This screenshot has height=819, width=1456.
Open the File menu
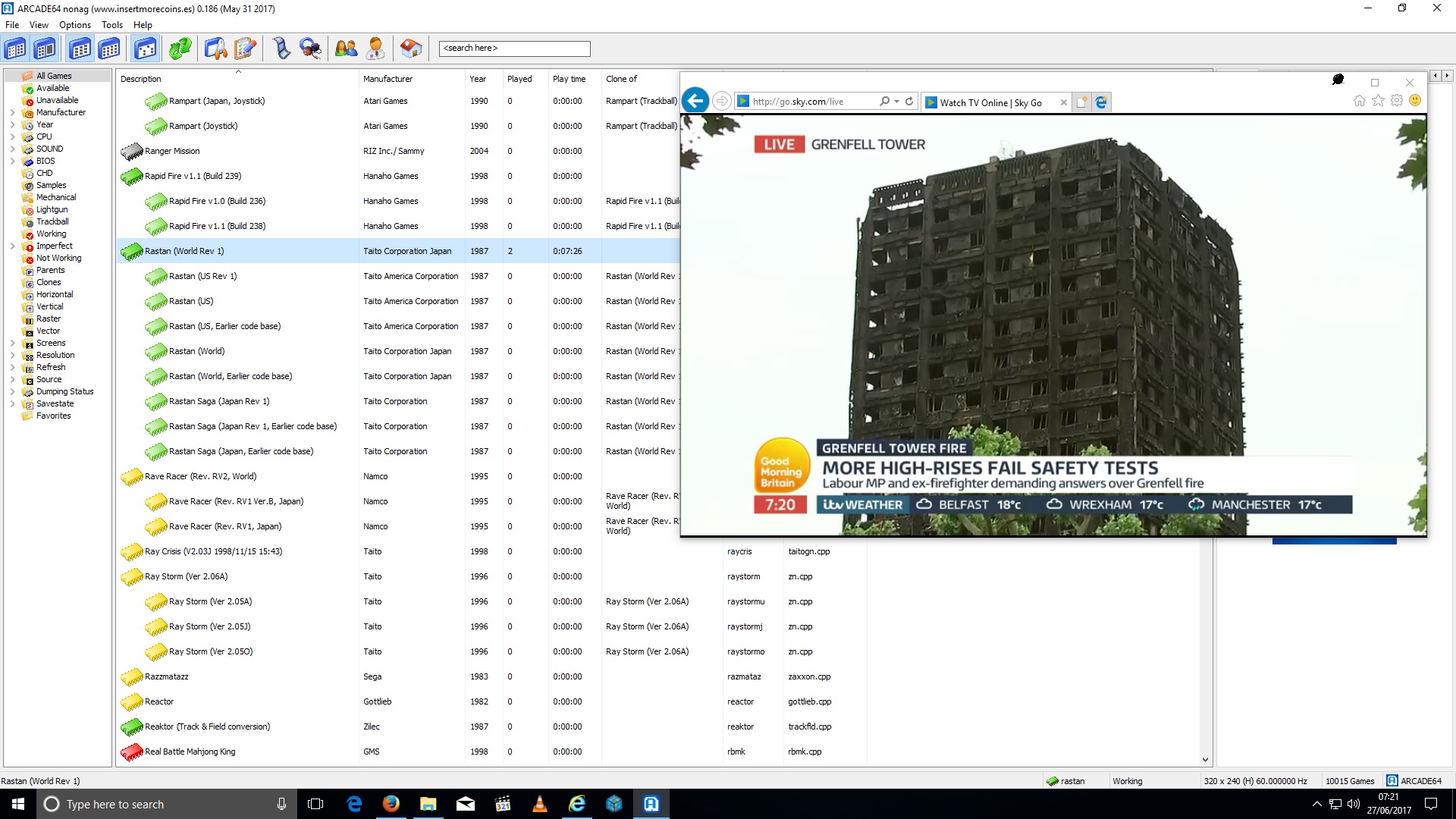click(12, 24)
